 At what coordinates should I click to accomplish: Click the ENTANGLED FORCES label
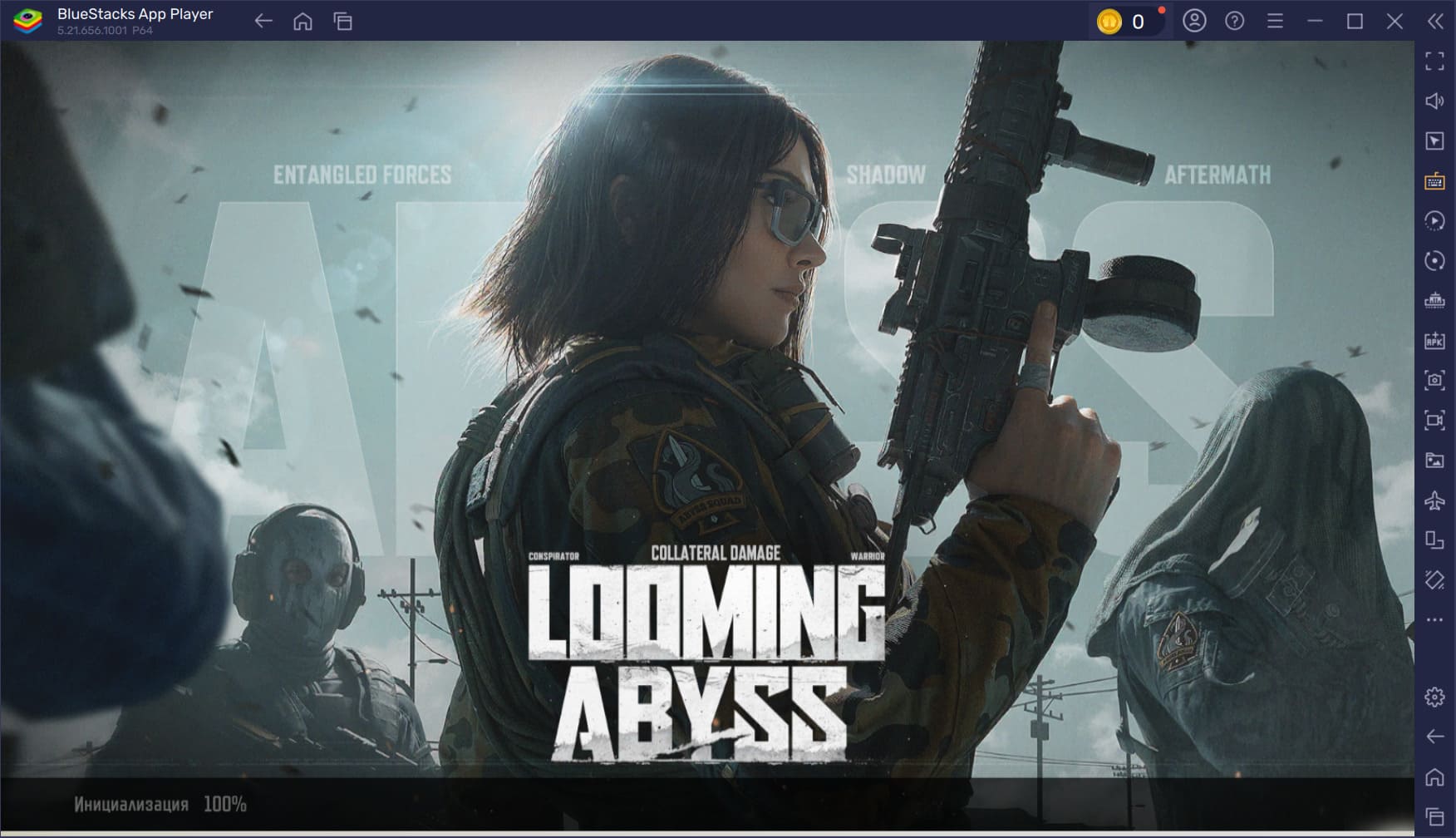(x=362, y=175)
